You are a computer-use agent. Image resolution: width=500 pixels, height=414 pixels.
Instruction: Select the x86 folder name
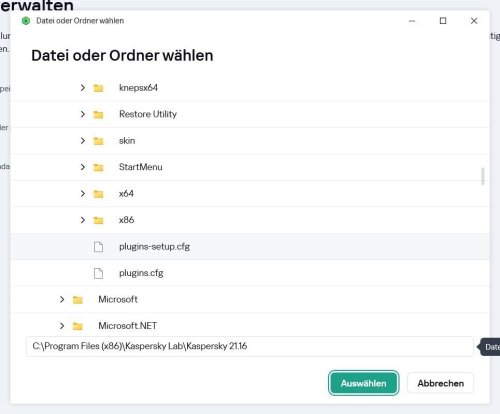[x=126, y=220]
